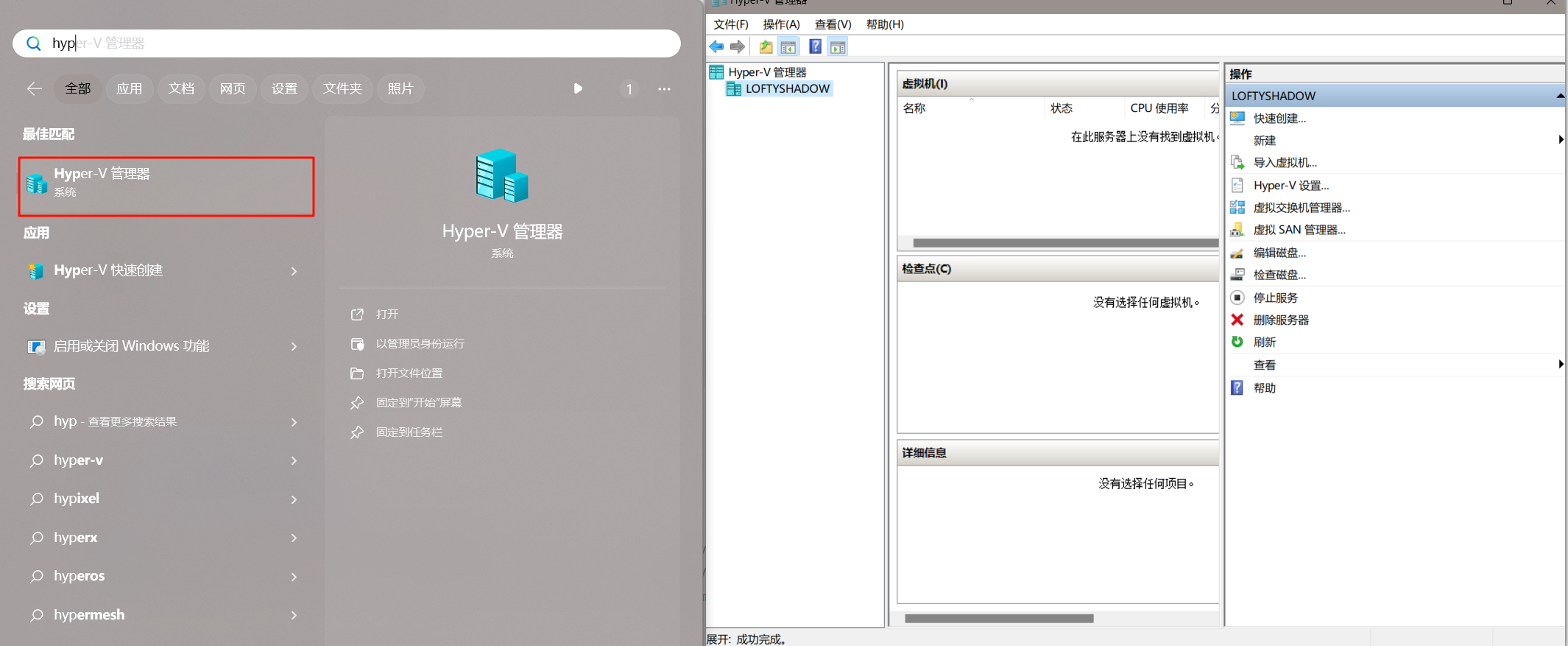Expand the hypixel suggestion chevron
This screenshot has height=646, width=1568.
tap(294, 499)
